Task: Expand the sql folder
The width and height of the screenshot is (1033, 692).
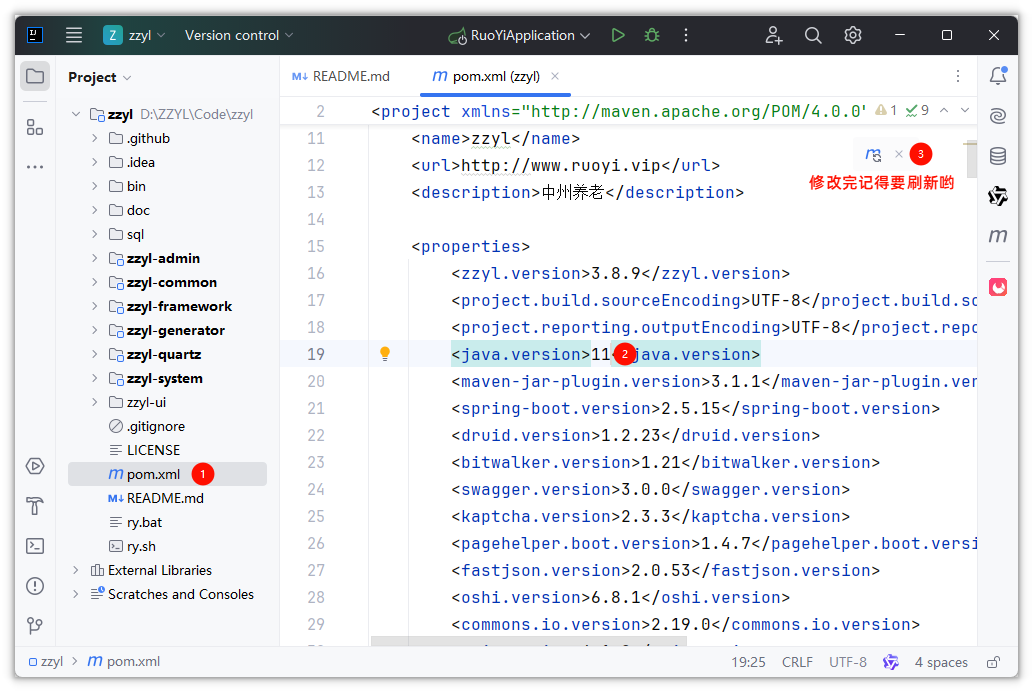Action: 94,234
